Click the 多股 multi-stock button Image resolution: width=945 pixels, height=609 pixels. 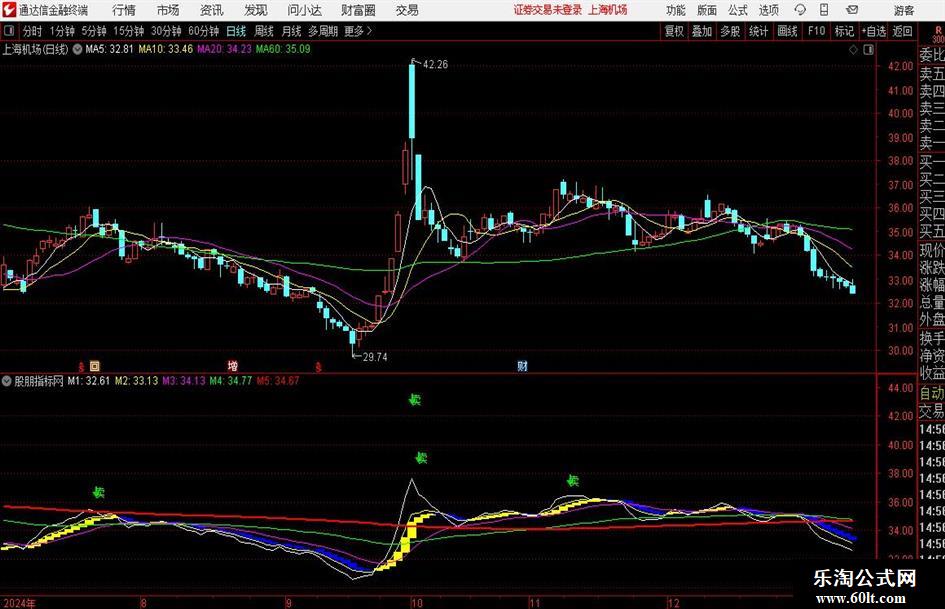(730, 31)
